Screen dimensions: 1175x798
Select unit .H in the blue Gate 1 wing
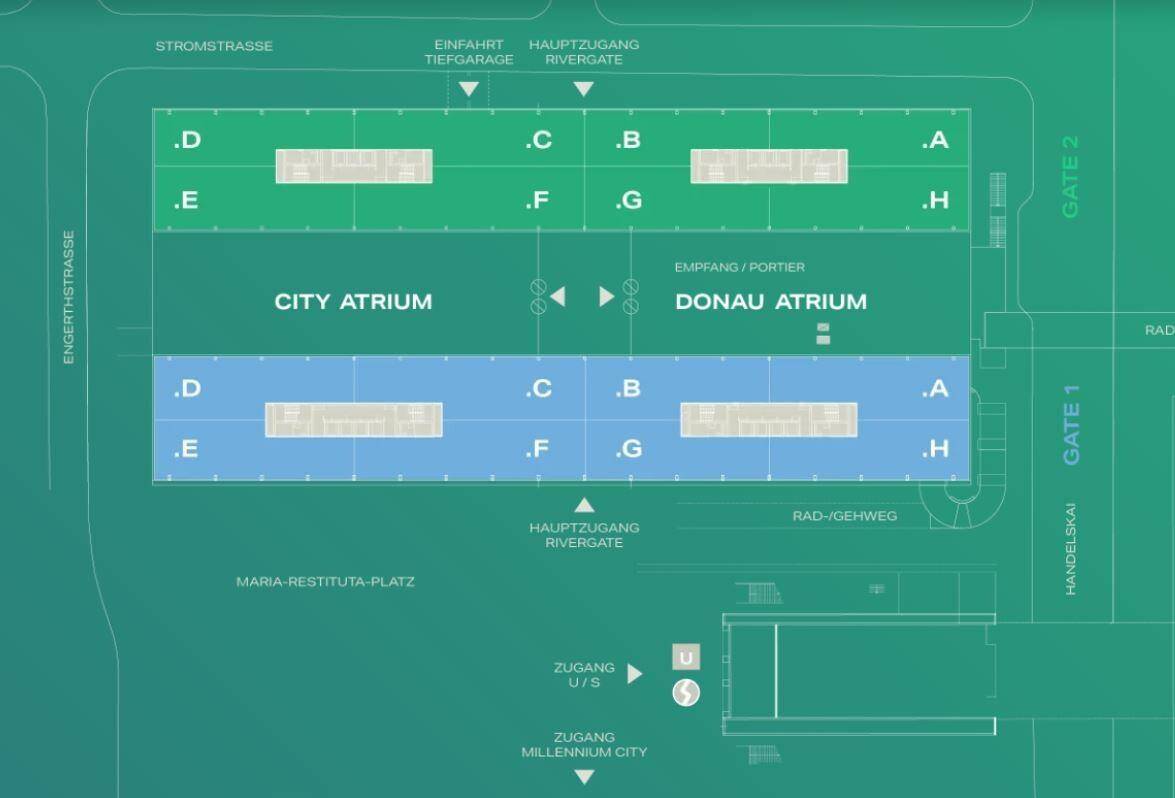click(935, 449)
